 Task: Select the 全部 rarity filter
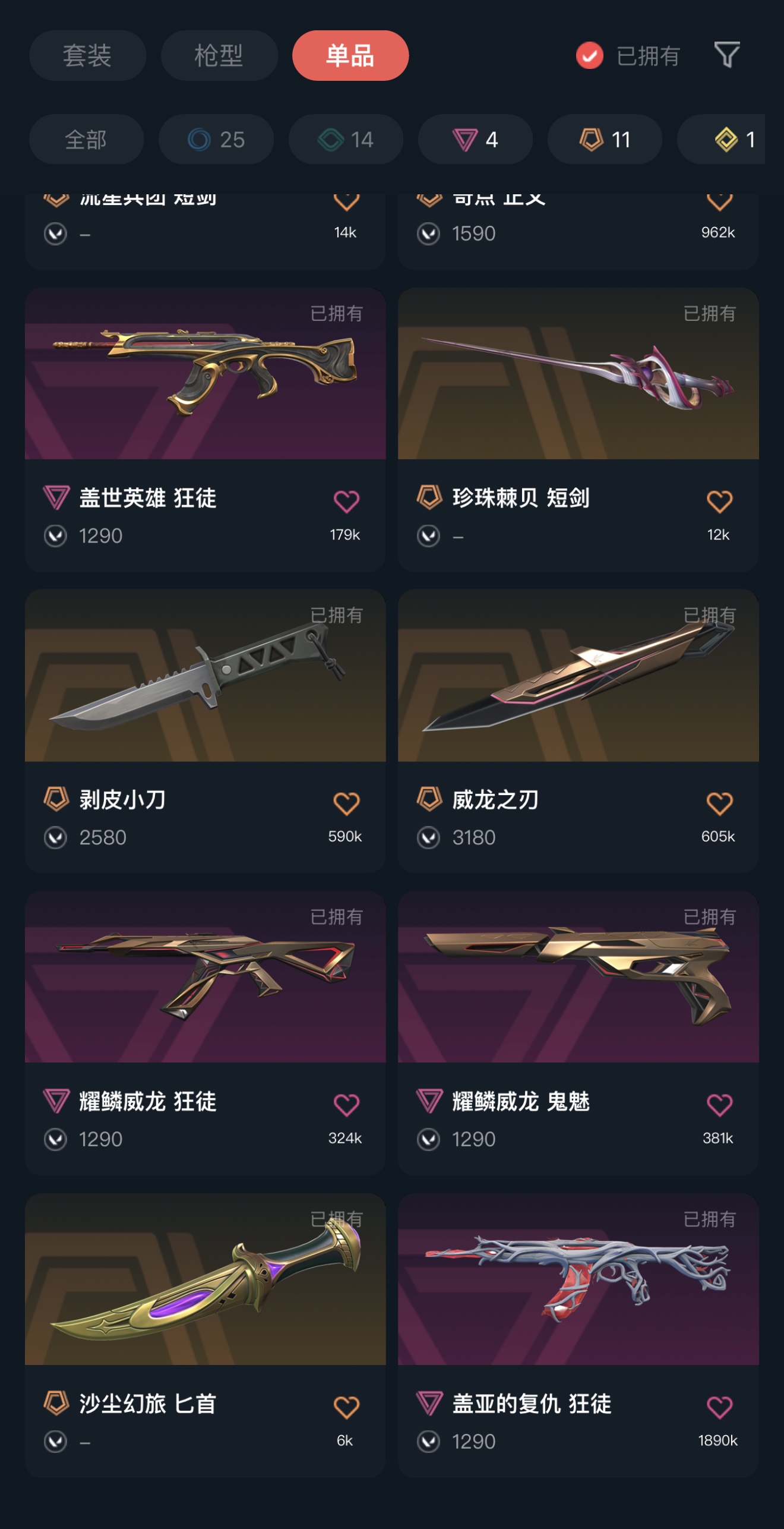coord(86,140)
